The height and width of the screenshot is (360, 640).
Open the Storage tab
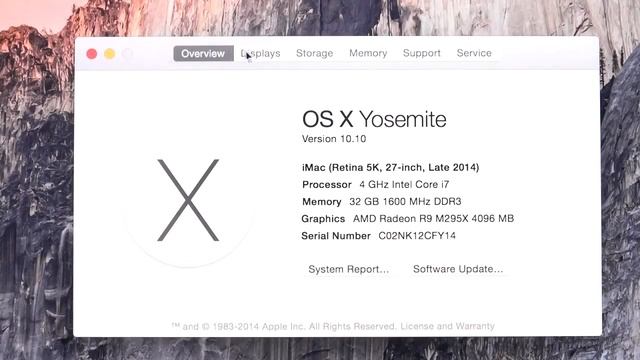314,53
